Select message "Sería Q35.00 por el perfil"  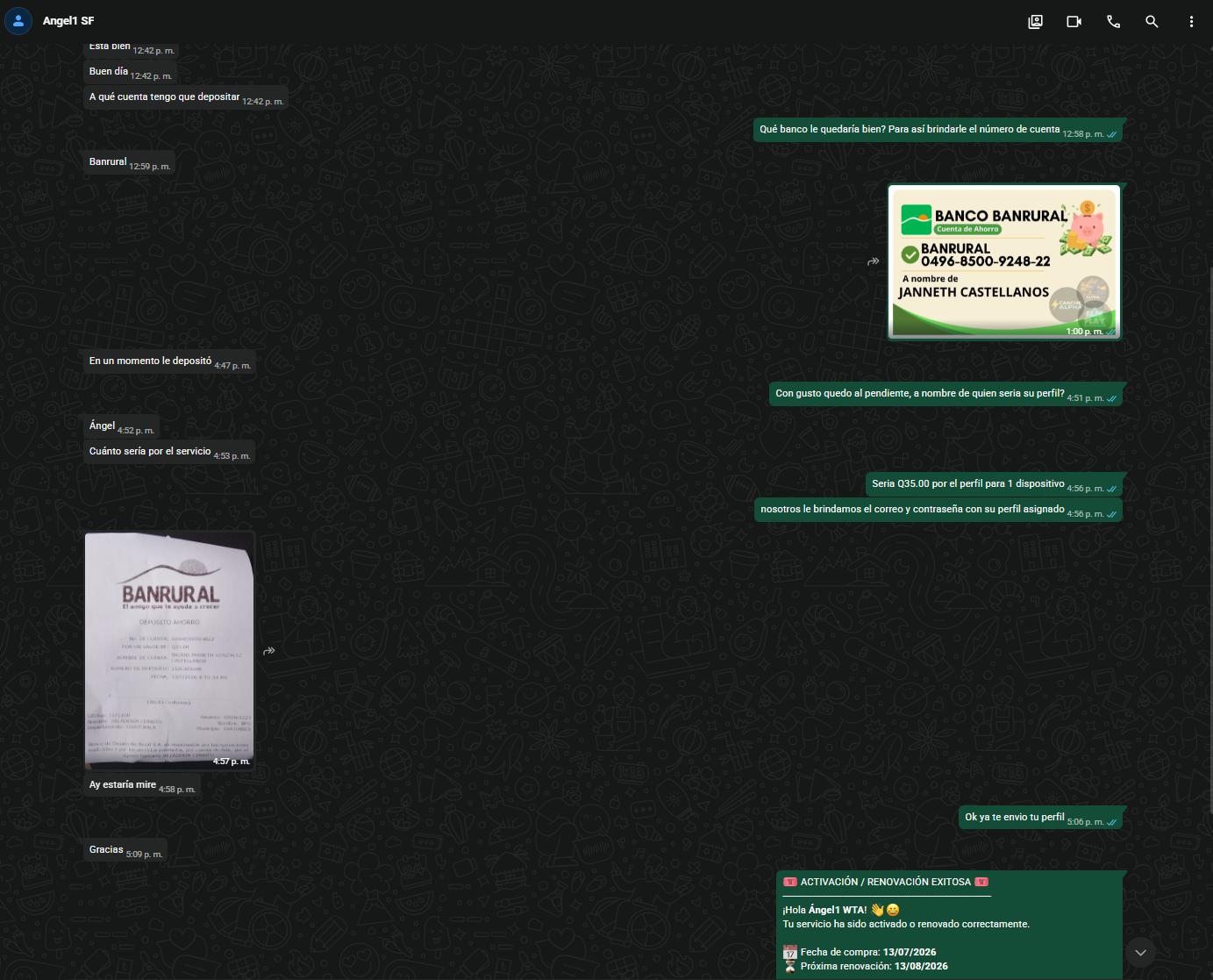(994, 484)
